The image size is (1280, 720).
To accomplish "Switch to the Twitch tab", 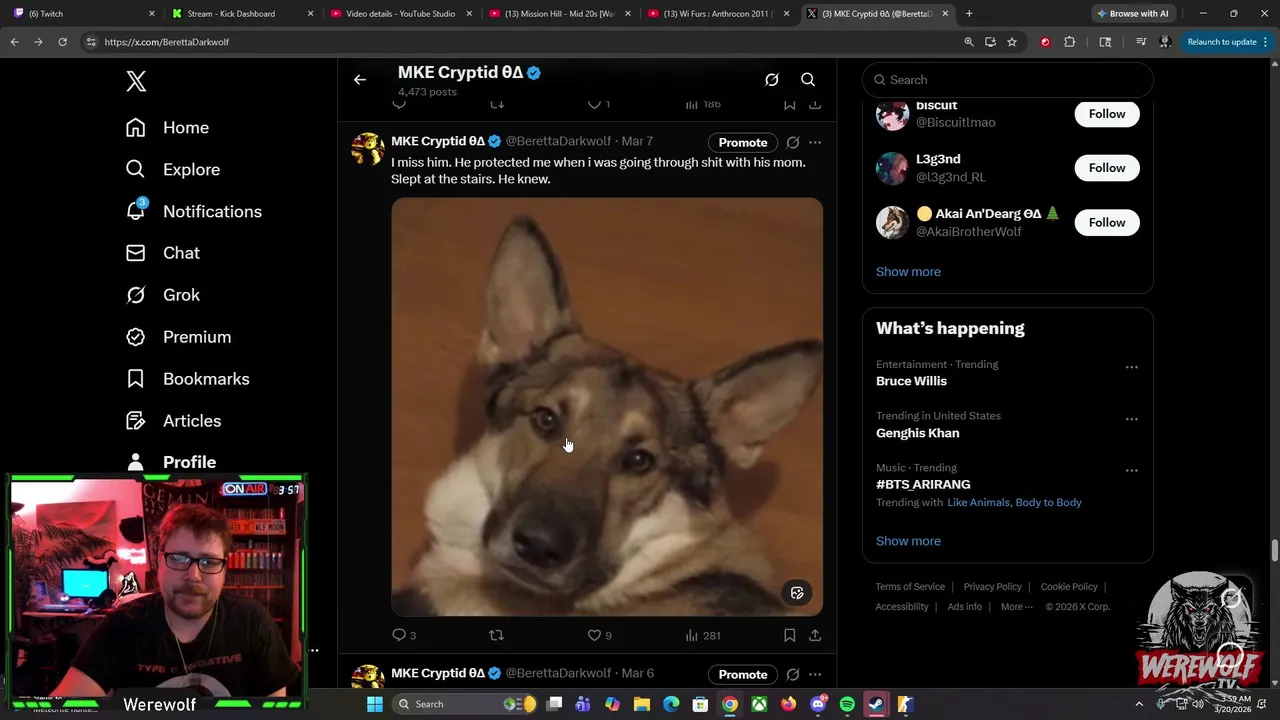I will [85, 14].
